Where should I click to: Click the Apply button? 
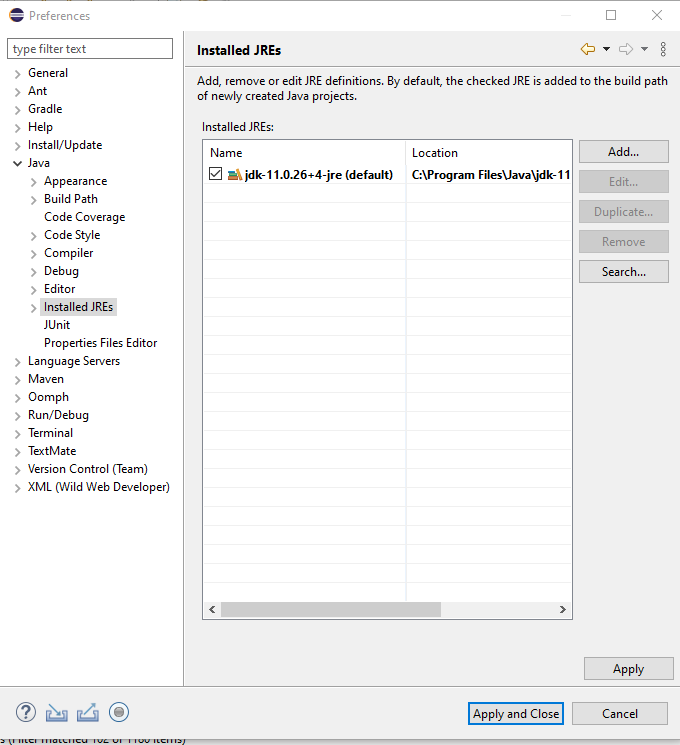click(x=628, y=669)
